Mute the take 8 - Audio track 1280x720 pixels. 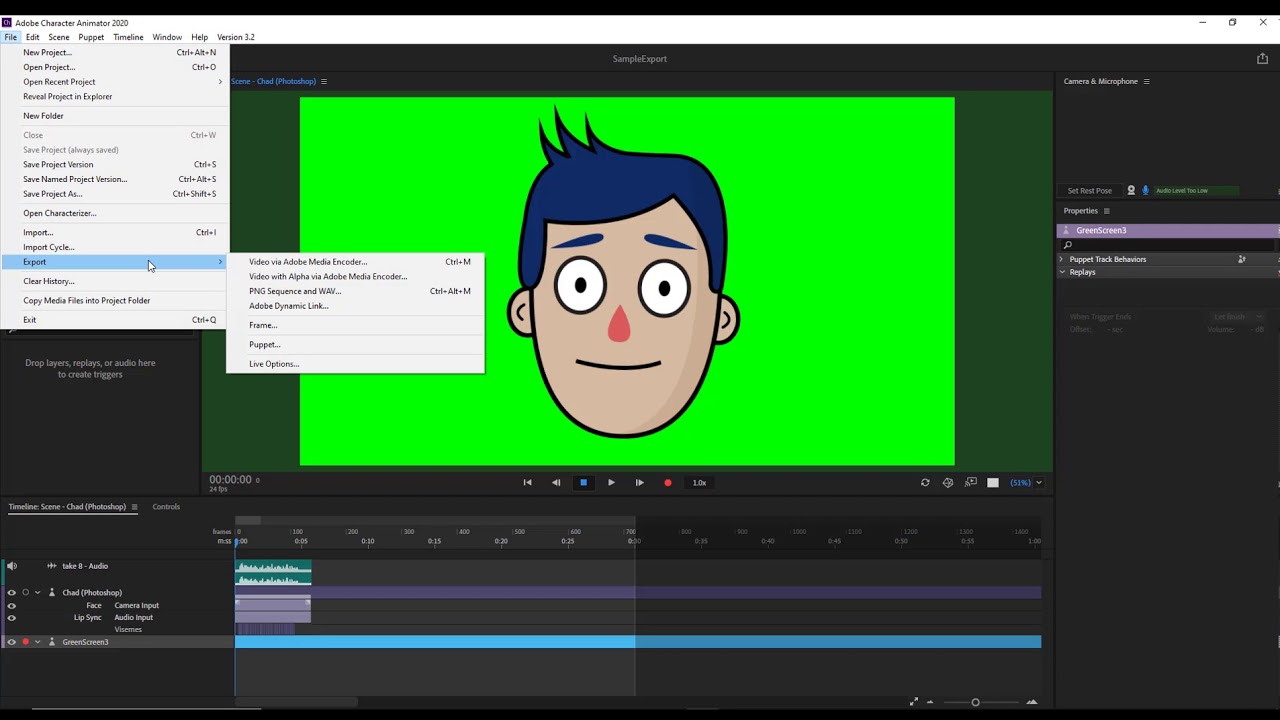pos(12,566)
